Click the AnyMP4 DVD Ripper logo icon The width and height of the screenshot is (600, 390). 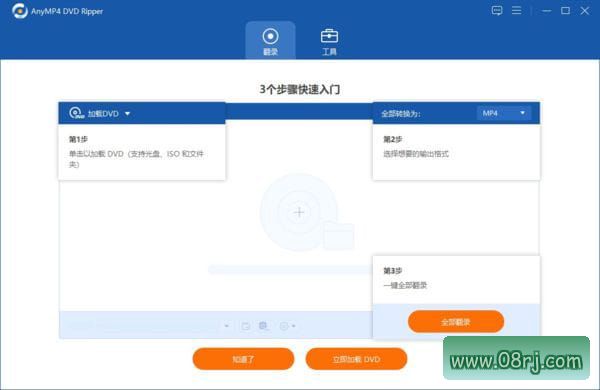pos(20,11)
